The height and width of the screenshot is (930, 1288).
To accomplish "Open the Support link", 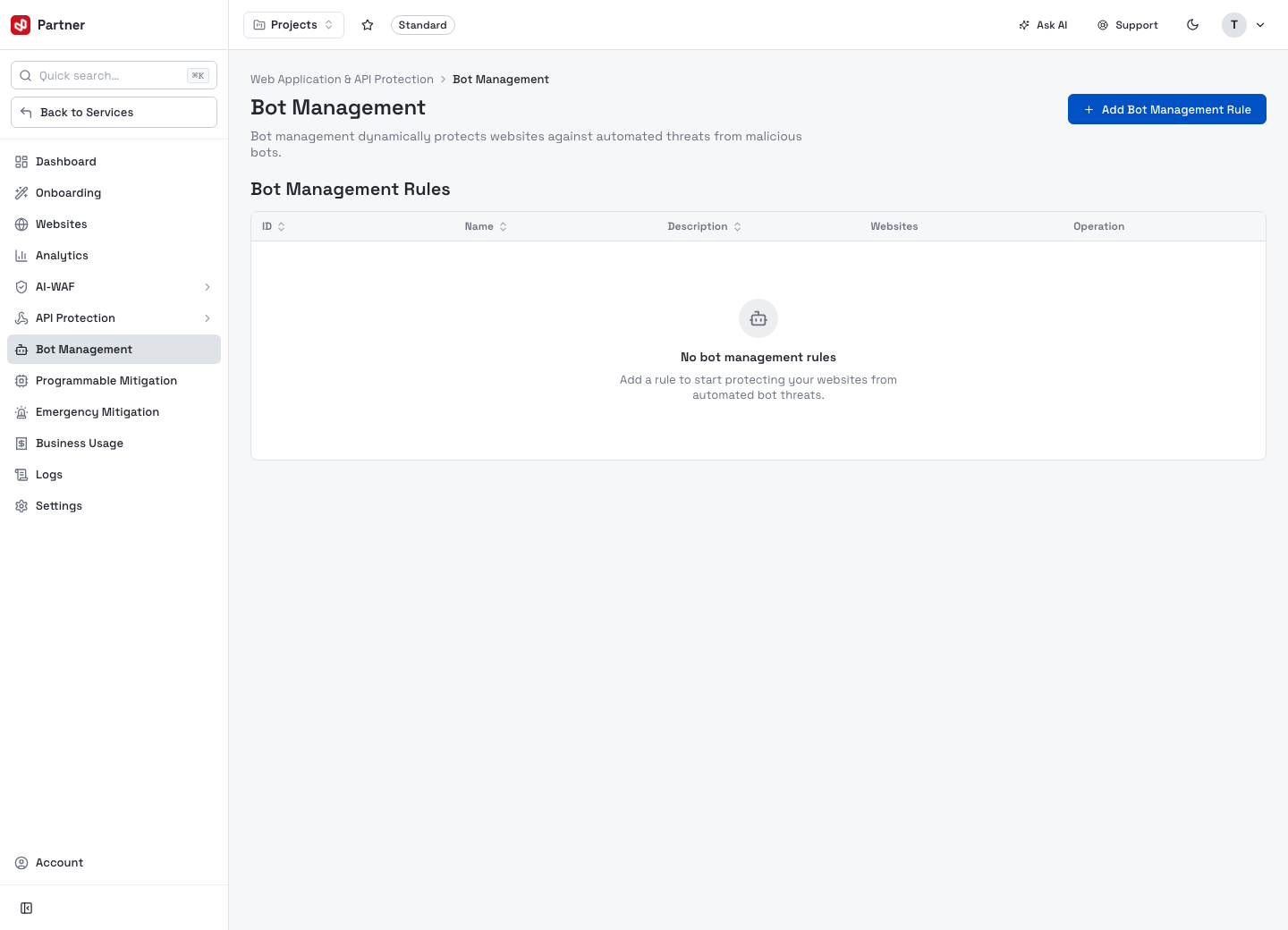I will click(x=1128, y=25).
